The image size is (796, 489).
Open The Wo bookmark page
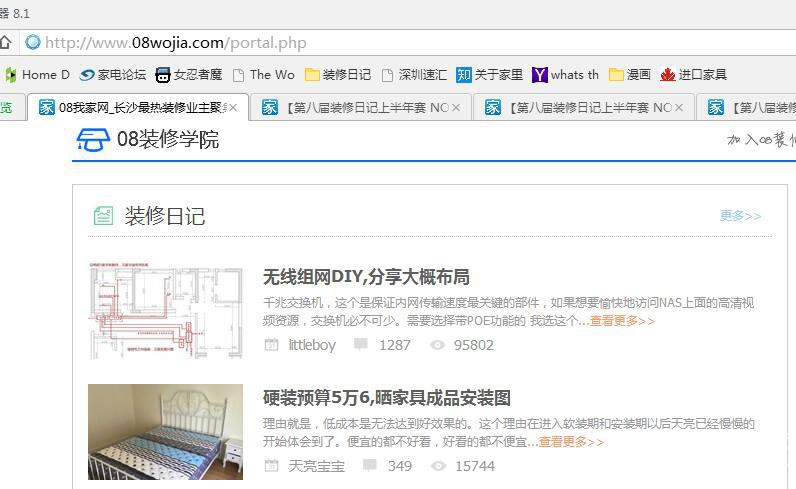(264, 74)
